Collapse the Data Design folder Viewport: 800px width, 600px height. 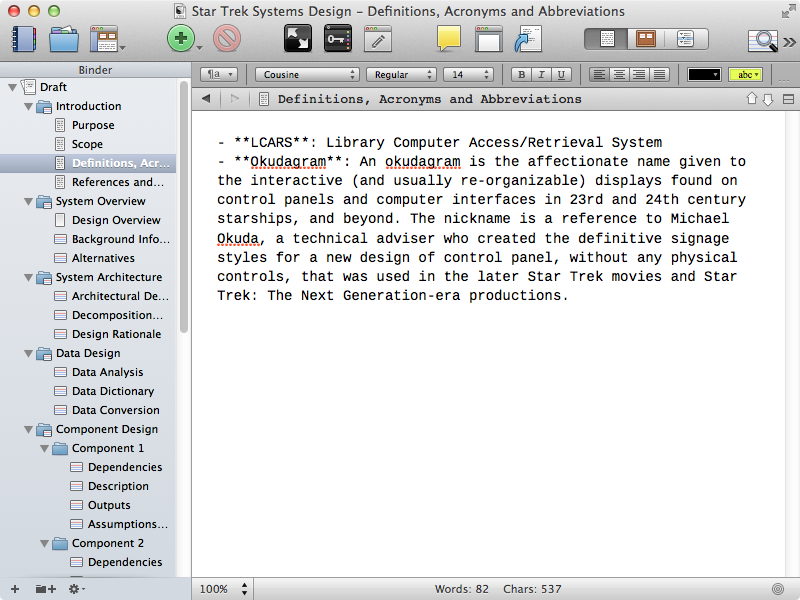(29, 354)
